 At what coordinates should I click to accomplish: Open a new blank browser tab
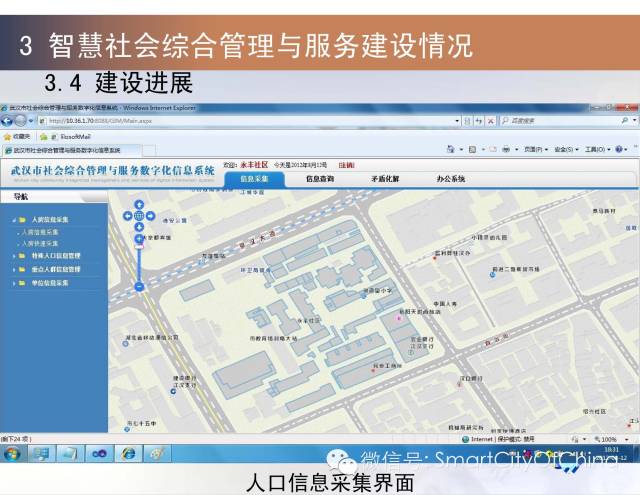point(149,150)
